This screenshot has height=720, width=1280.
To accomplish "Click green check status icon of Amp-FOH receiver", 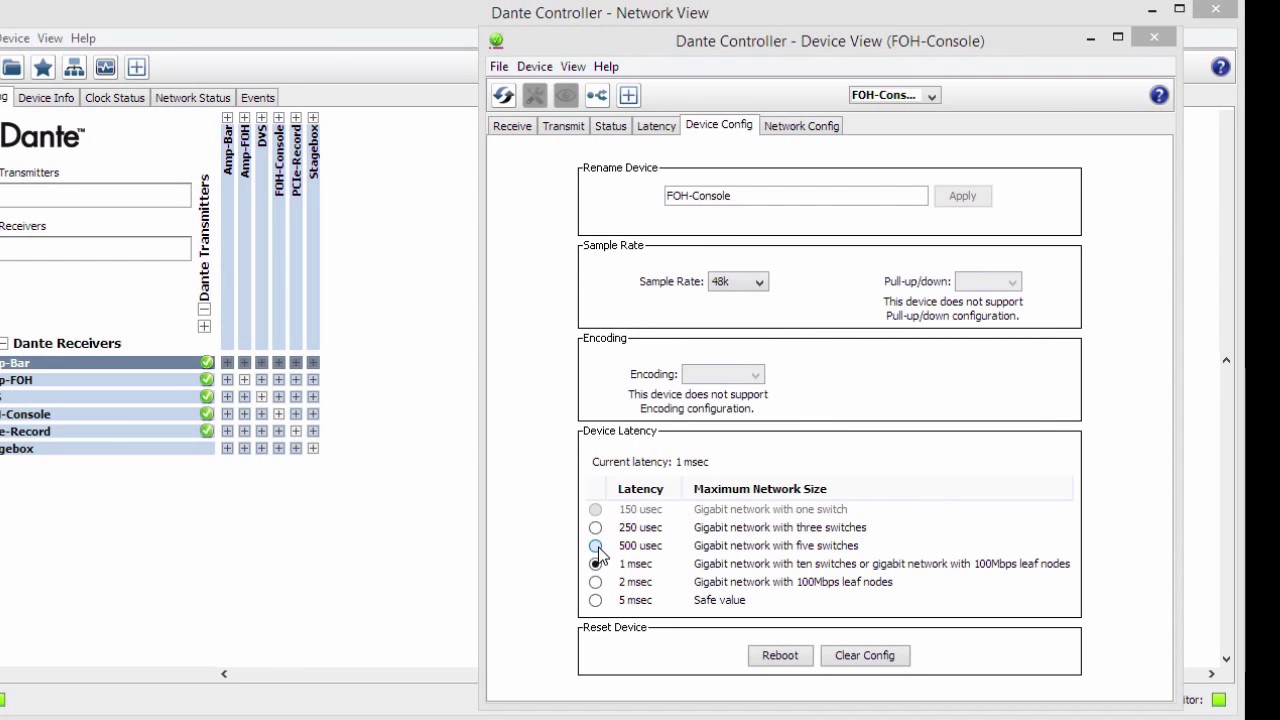I will click(x=207, y=379).
